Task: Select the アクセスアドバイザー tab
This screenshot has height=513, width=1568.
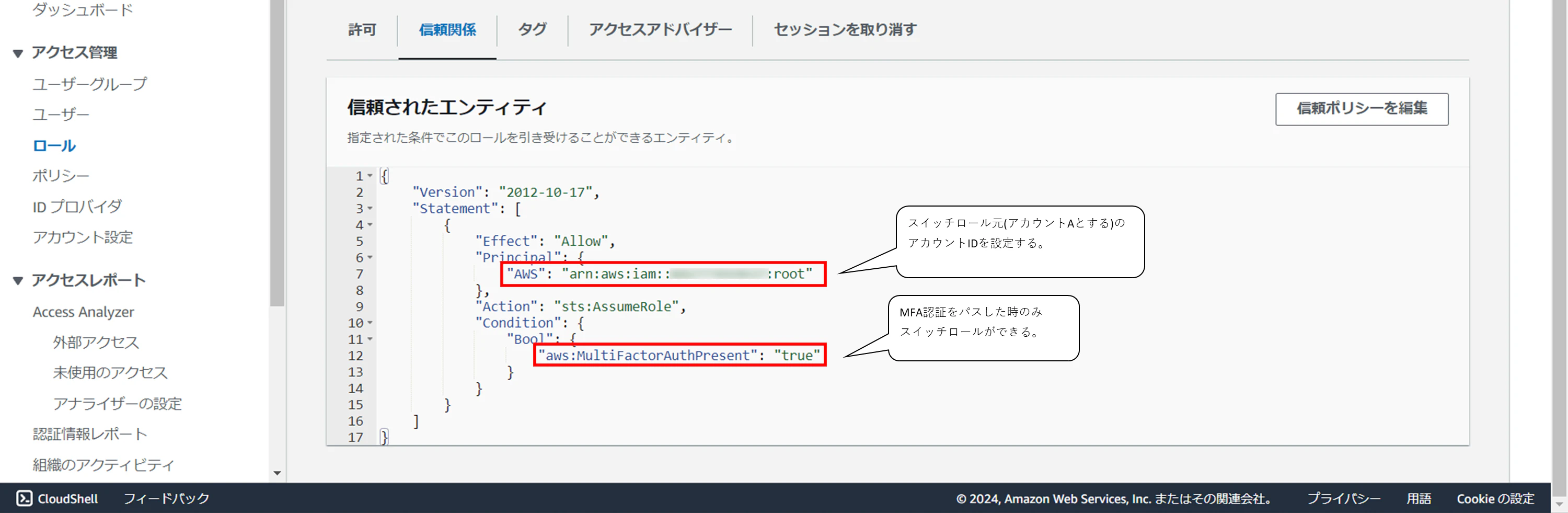Action: click(x=660, y=29)
